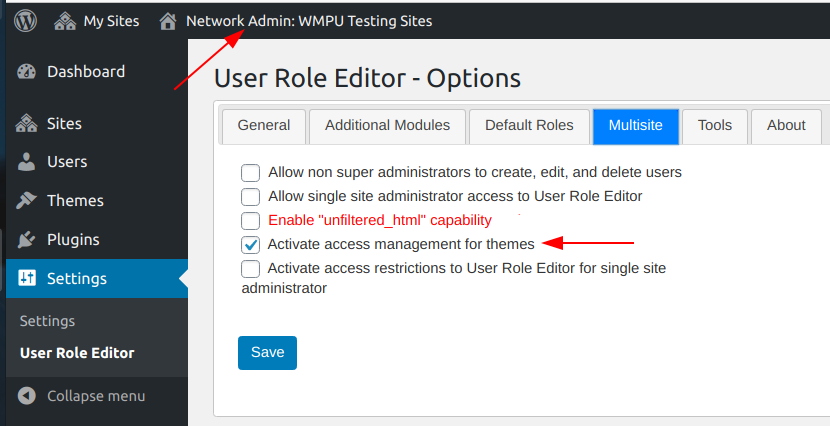Save the User Role Editor options
830x426 pixels.
(267, 352)
